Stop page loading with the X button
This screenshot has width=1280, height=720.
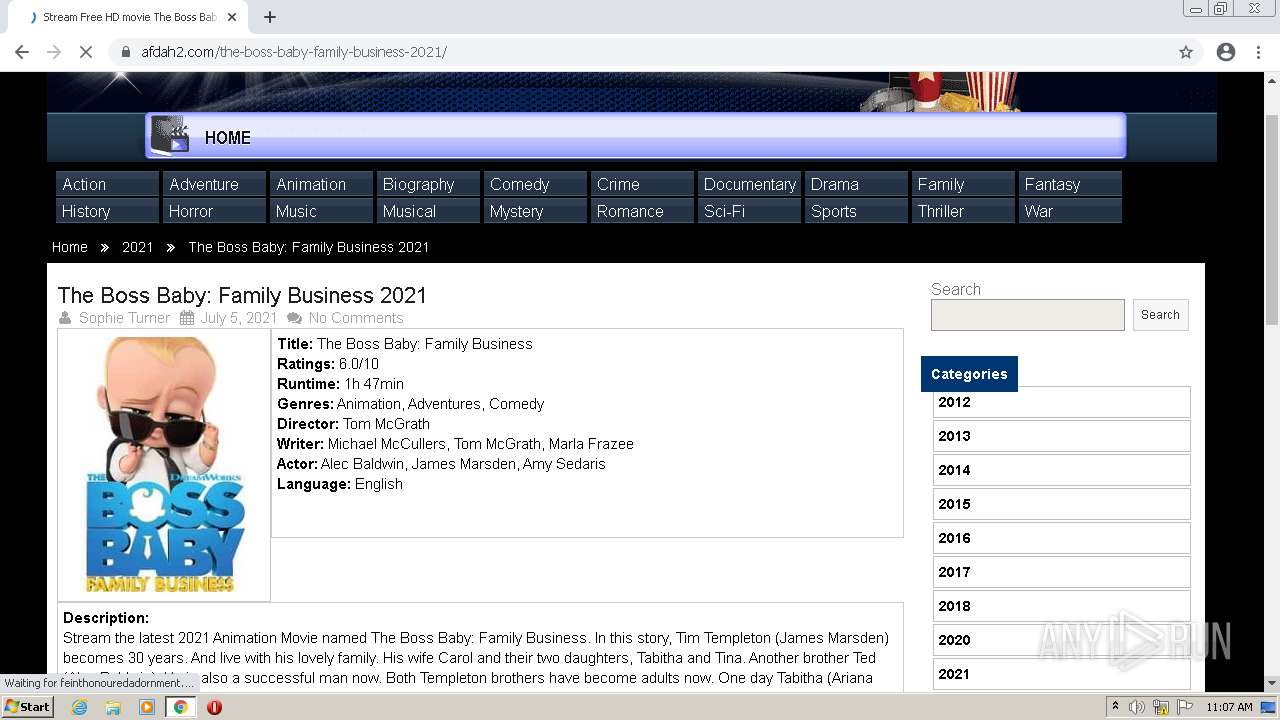tap(86, 52)
